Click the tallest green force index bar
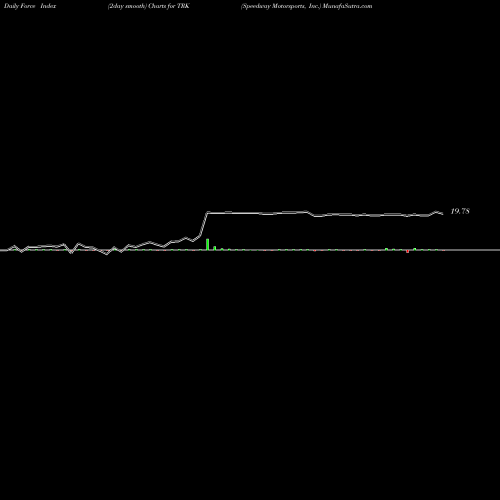Image resolution: width=500 pixels, height=500 pixels. pyautogui.click(x=208, y=244)
